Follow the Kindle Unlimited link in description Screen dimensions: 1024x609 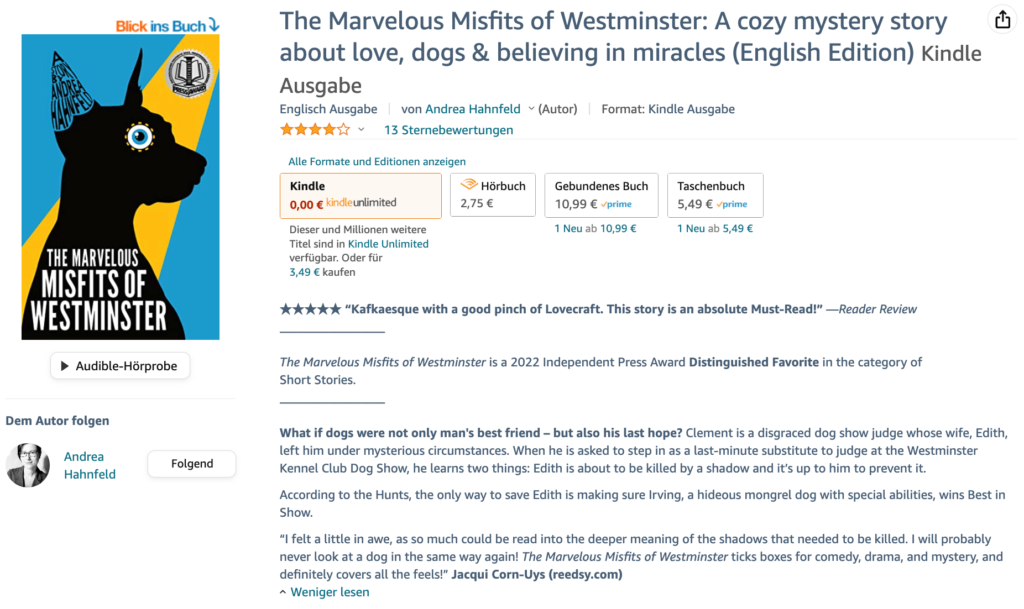[388, 244]
